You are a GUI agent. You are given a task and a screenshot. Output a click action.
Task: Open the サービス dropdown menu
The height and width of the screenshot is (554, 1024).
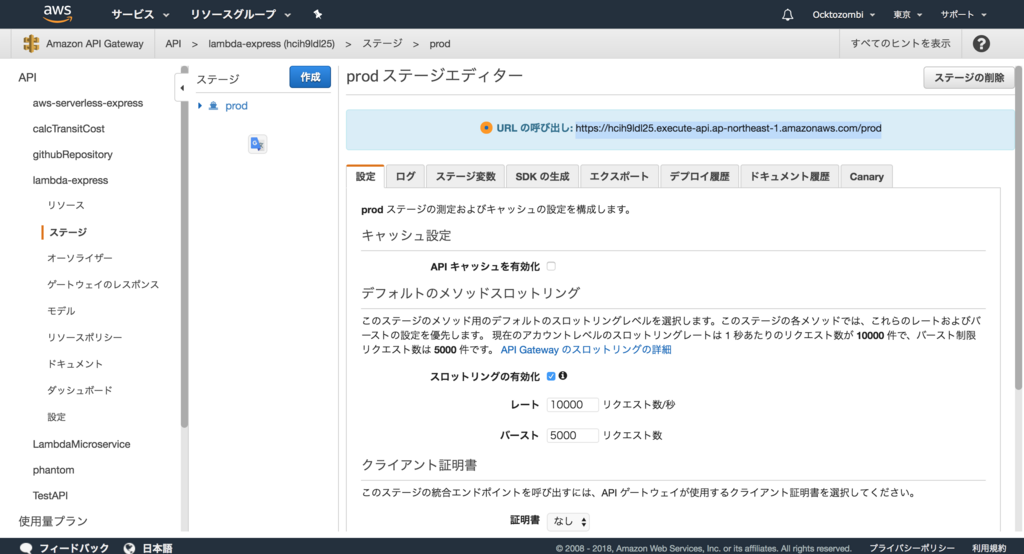pos(140,14)
